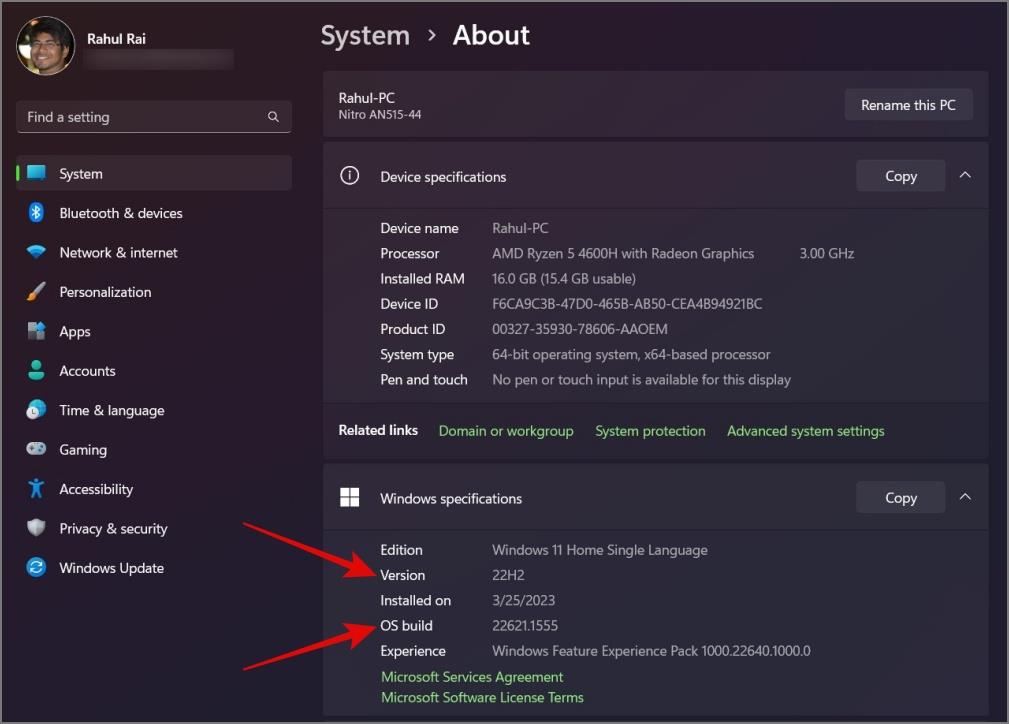Click System in the breadcrumb header
Image resolution: width=1009 pixels, height=724 pixels.
[x=365, y=35]
